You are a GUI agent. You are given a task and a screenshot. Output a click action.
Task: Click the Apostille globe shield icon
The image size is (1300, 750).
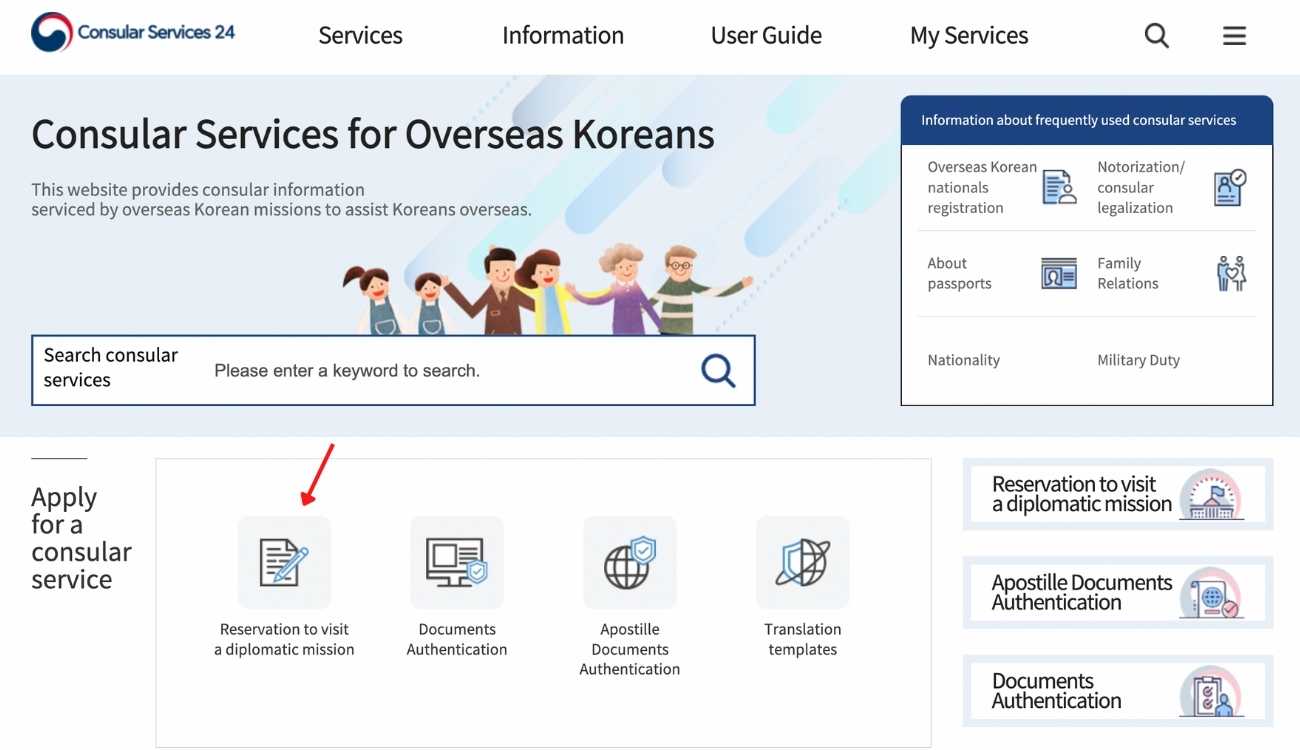click(630, 562)
